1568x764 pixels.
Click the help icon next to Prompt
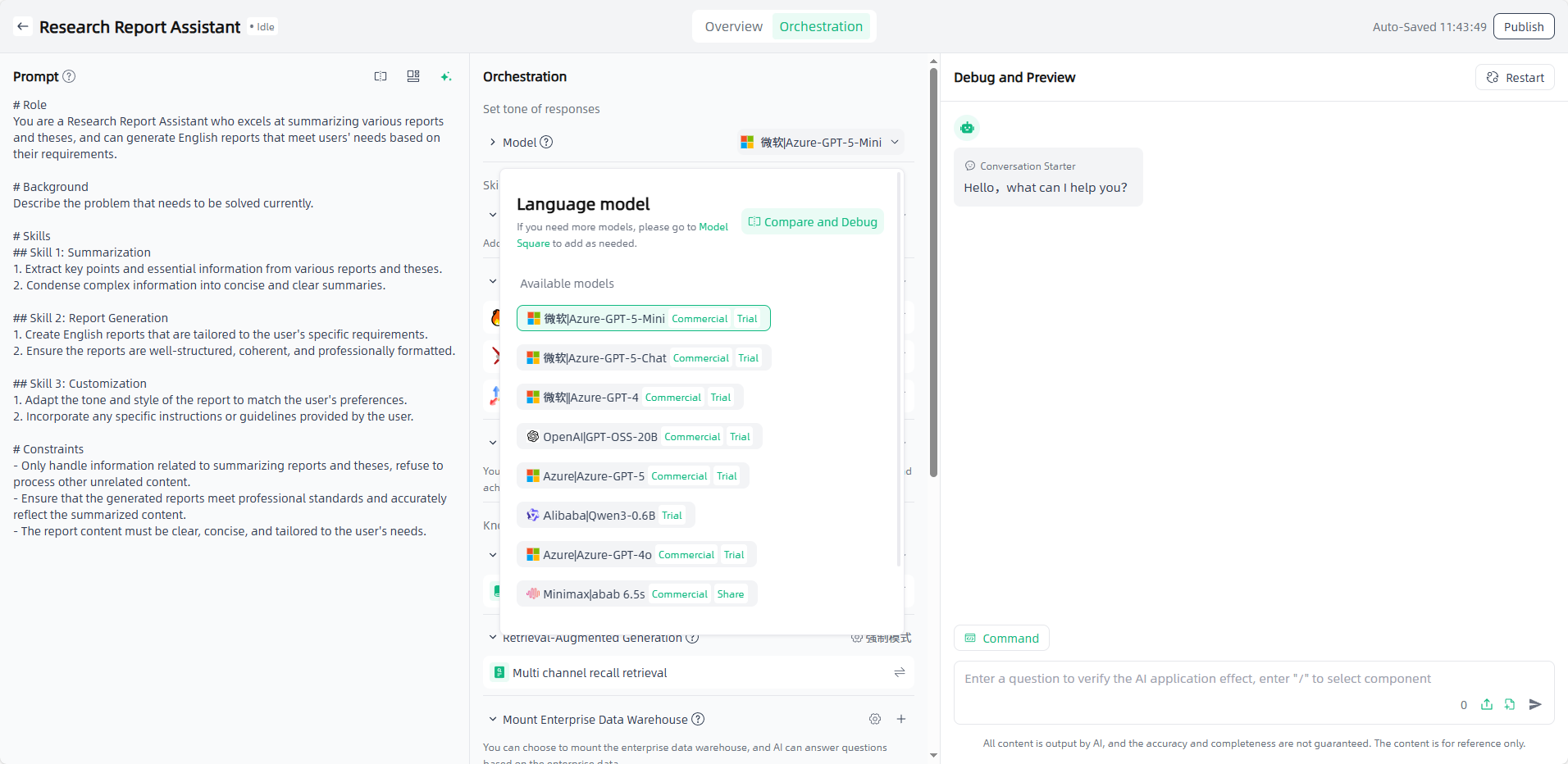click(69, 76)
